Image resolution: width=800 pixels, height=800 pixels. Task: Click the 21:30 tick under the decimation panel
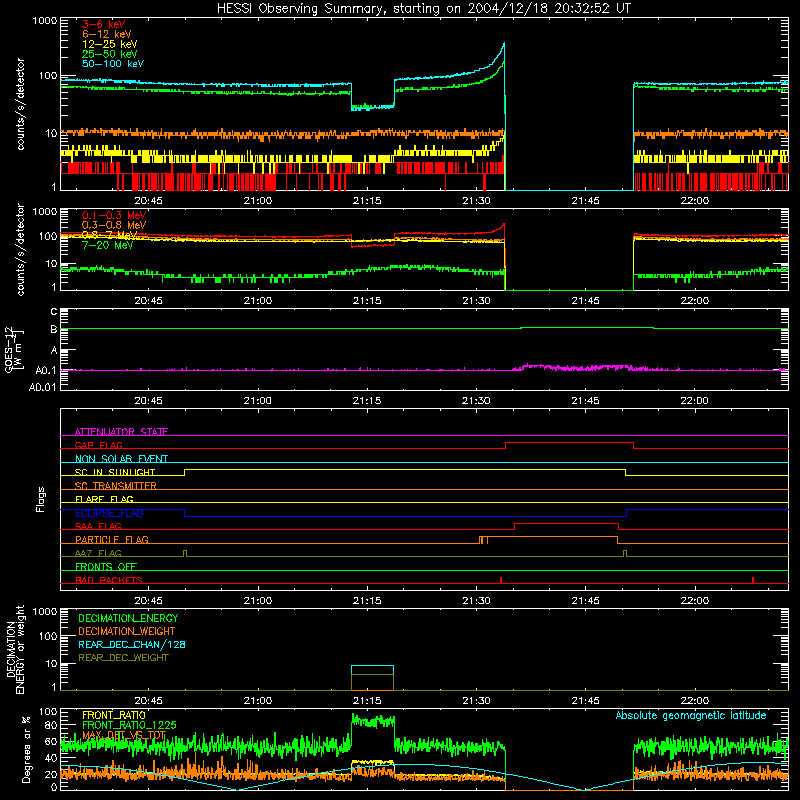coord(476,701)
